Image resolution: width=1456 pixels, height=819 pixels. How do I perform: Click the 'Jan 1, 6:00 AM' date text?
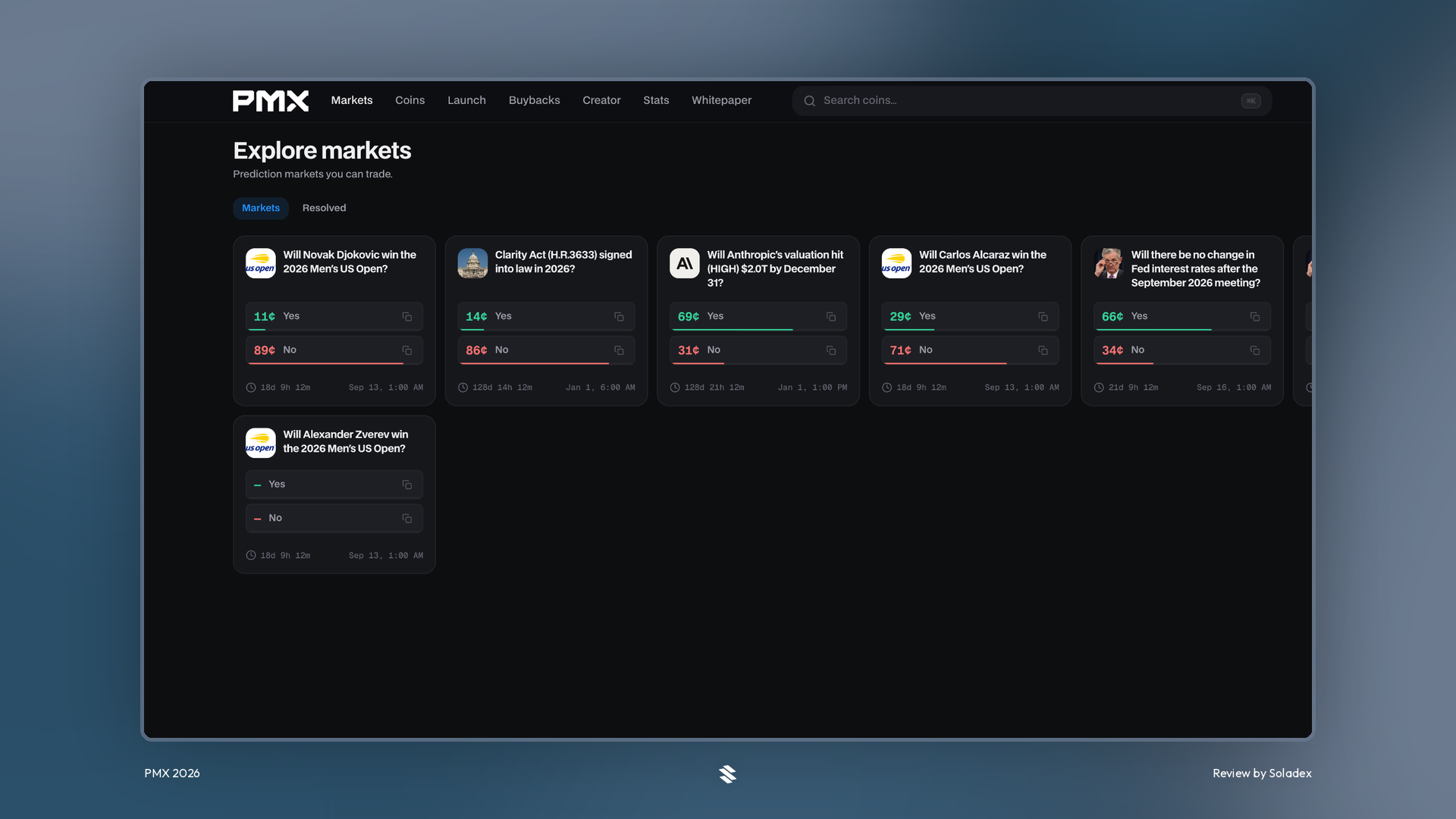(601, 388)
